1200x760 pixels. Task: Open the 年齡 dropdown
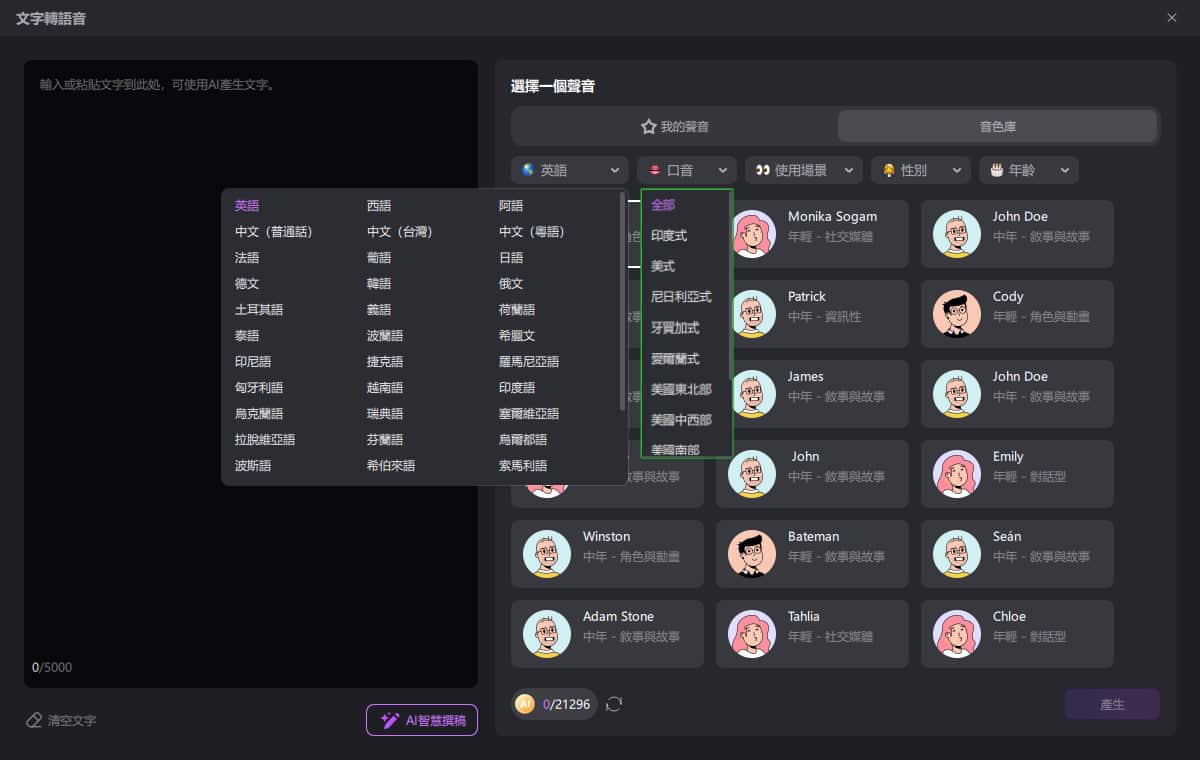(x=1028, y=170)
